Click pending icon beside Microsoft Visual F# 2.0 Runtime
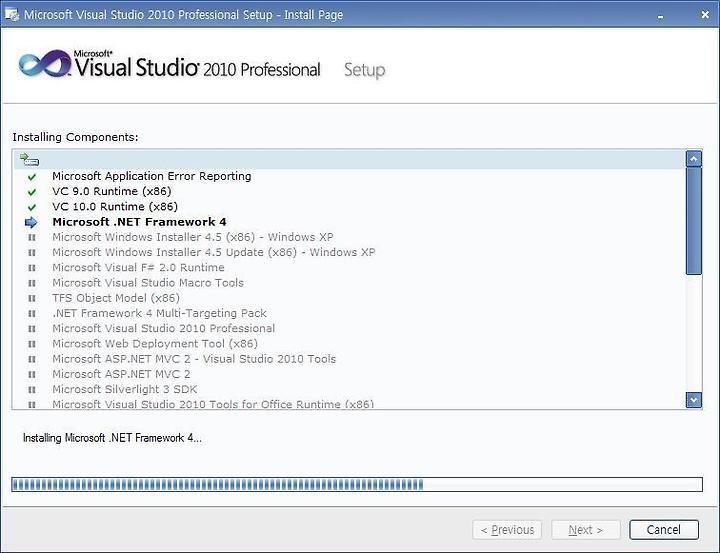This screenshot has height=553, width=720. [x=32, y=268]
